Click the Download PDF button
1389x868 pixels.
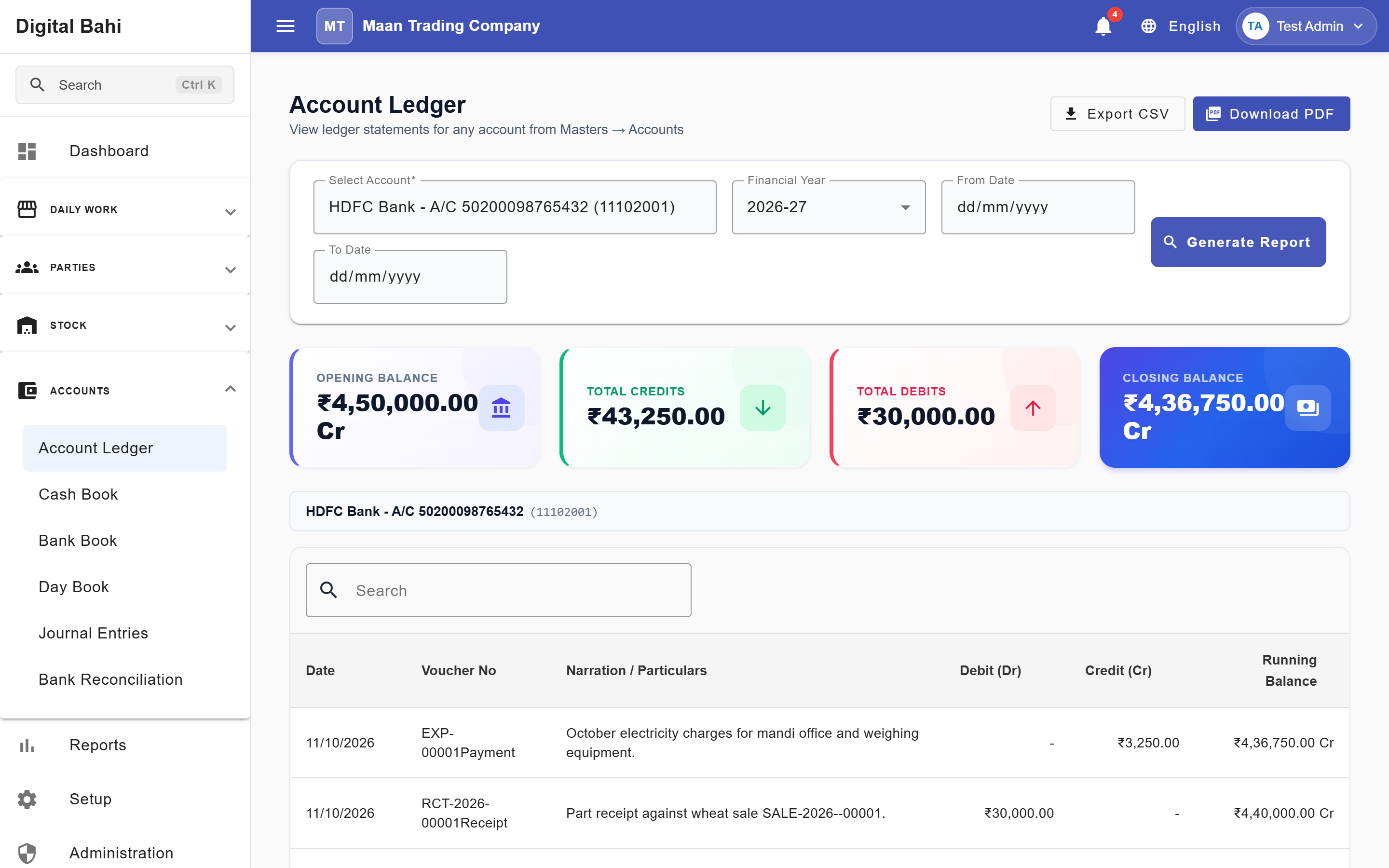point(1271,114)
